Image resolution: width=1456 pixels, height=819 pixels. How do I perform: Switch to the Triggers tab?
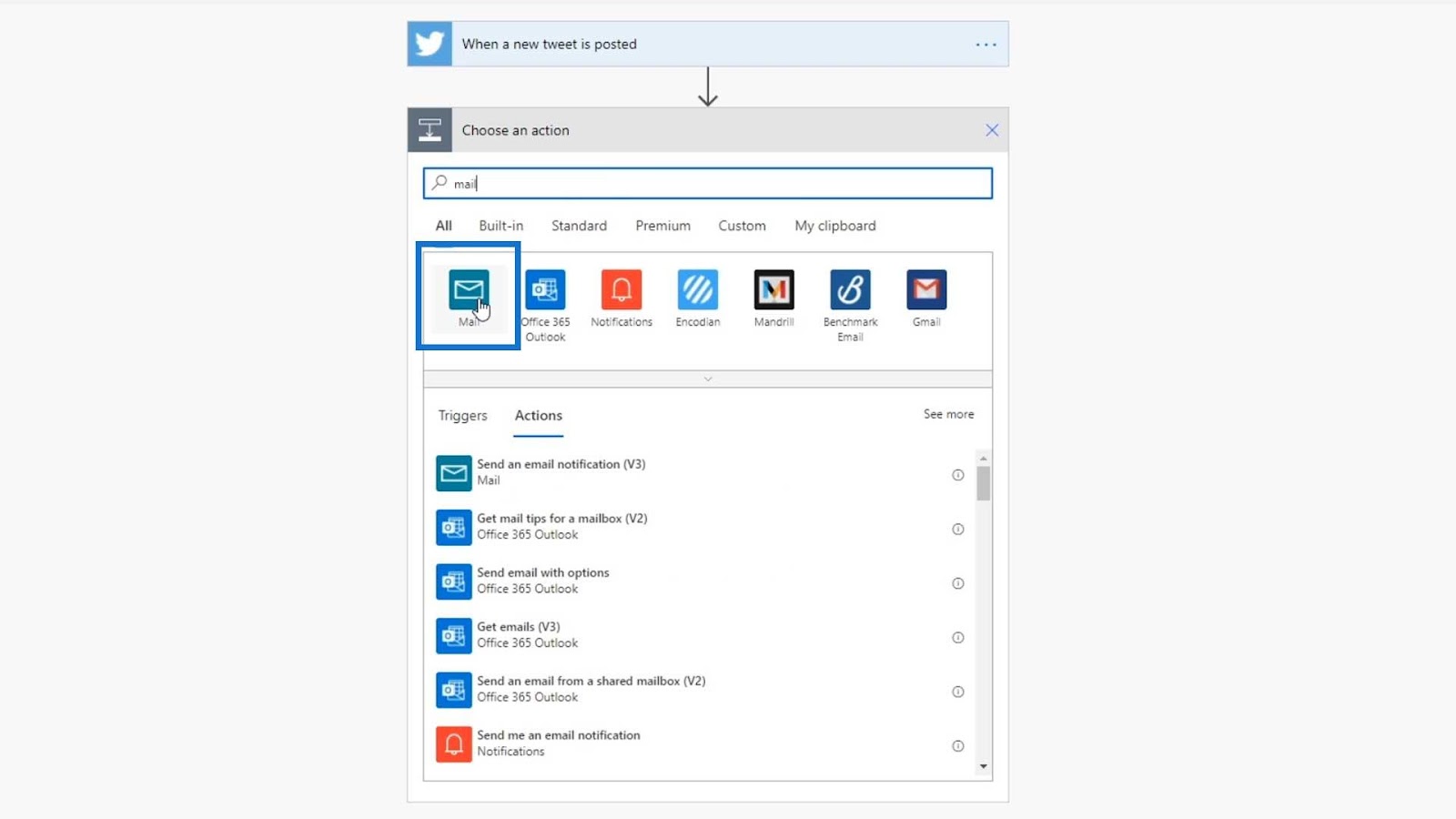(462, 416)
